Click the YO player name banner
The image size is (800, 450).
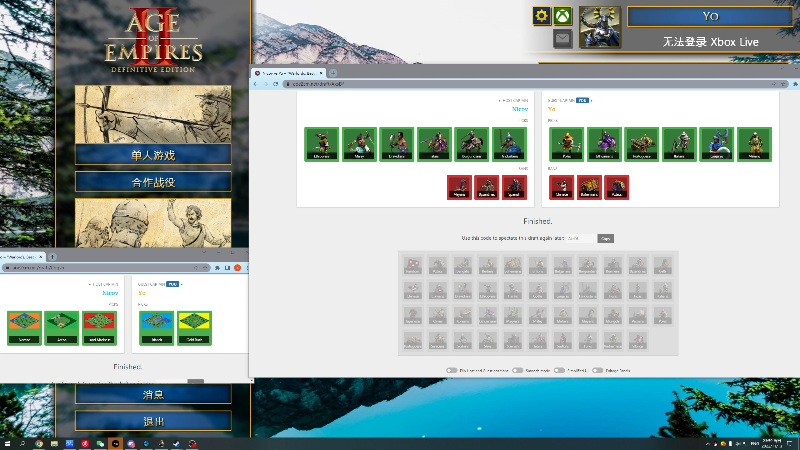(710, 16)
